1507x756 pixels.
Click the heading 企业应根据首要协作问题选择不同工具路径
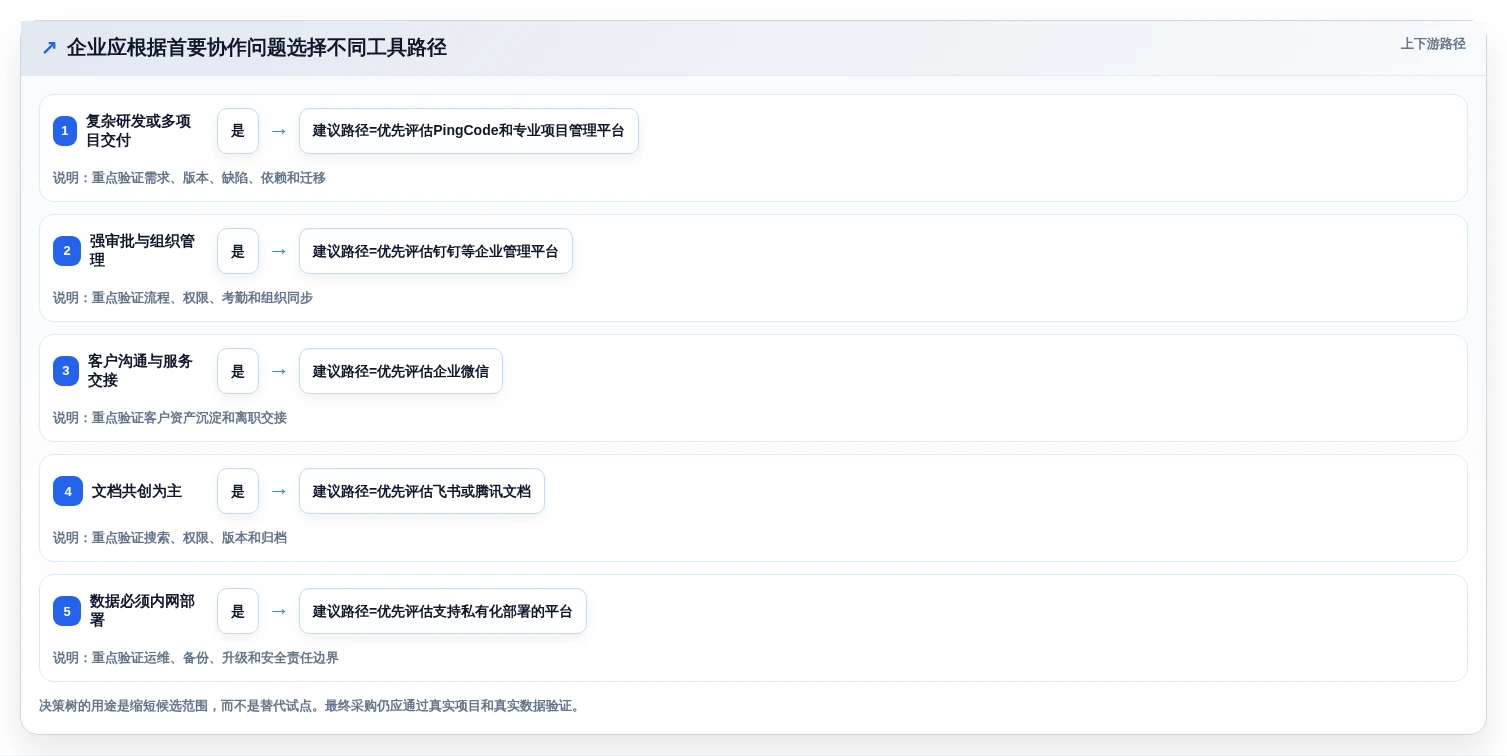(256, 47)
